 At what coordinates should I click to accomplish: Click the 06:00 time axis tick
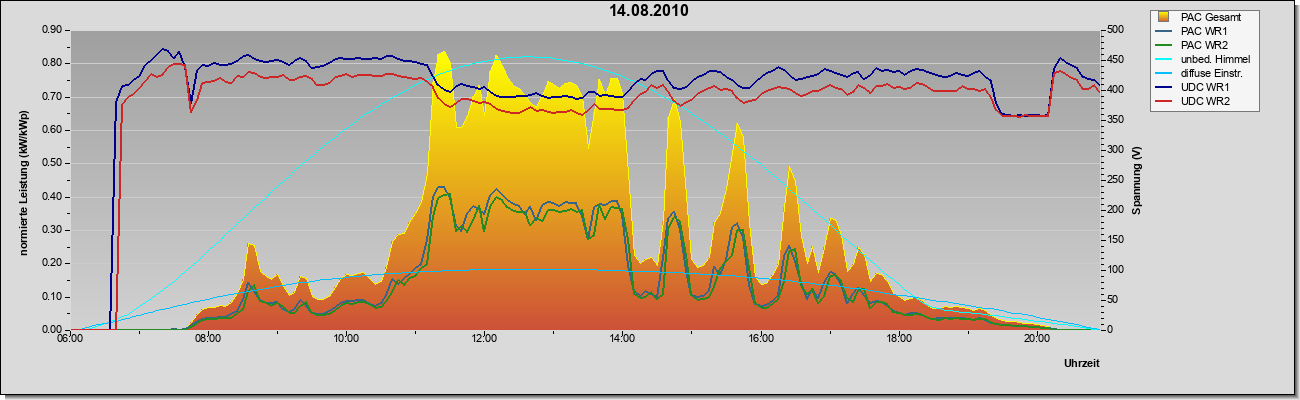coord(69,338)
